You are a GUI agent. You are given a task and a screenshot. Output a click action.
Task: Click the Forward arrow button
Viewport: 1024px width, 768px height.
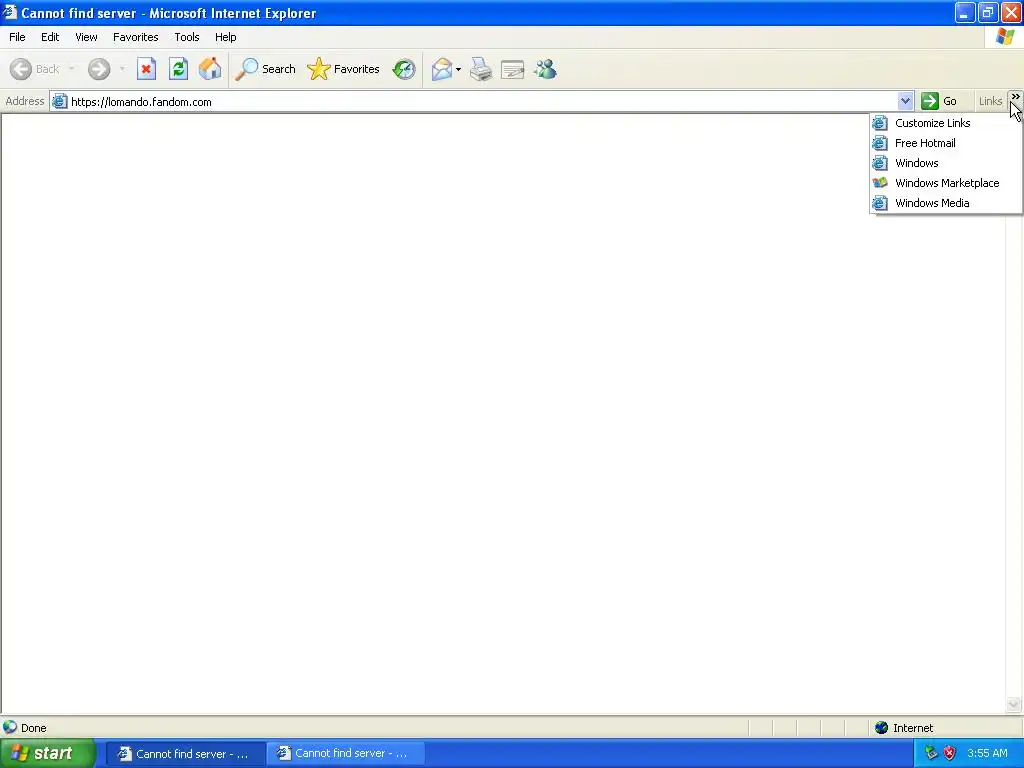click(x=99, y=69)
